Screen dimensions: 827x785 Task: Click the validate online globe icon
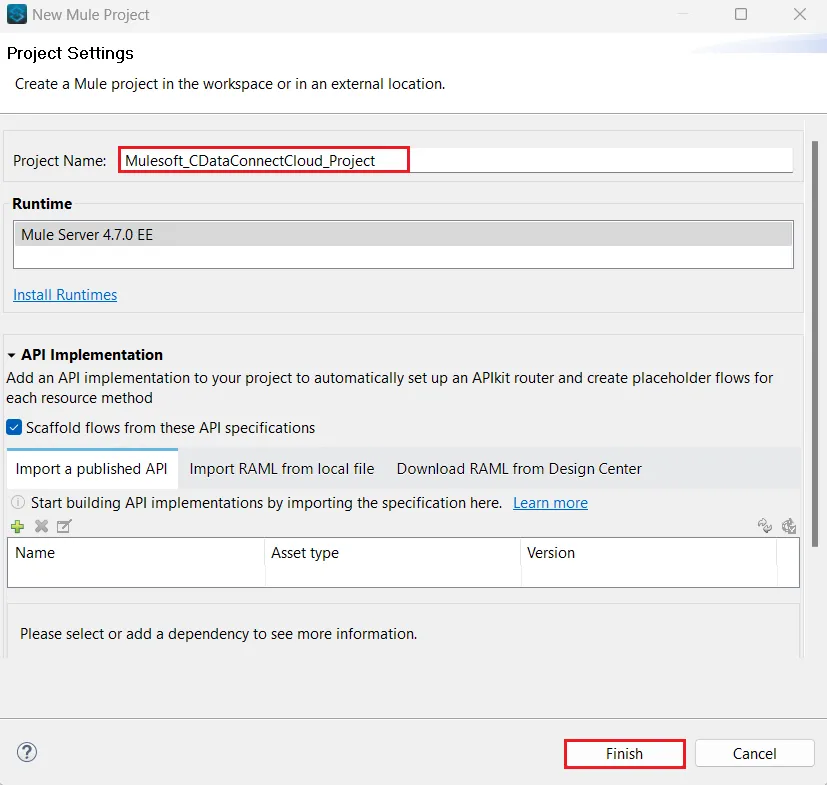(789, 525)
